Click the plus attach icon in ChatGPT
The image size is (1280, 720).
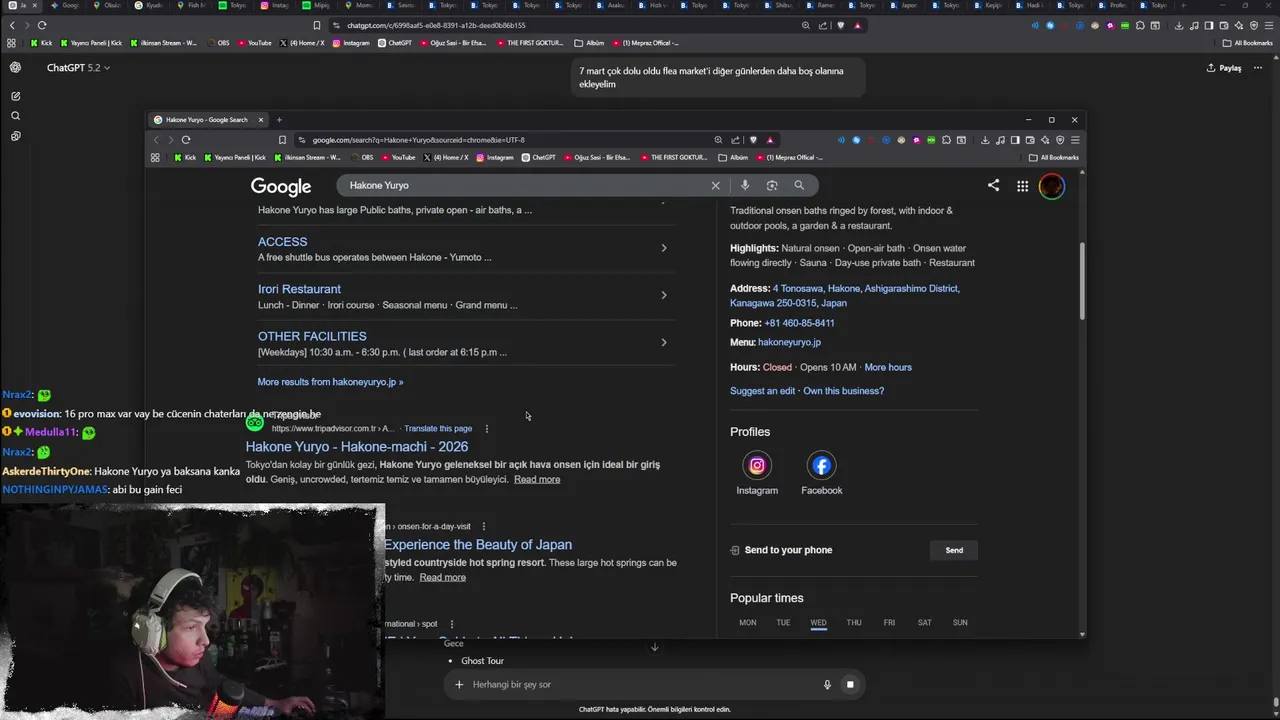click(459, 685)
